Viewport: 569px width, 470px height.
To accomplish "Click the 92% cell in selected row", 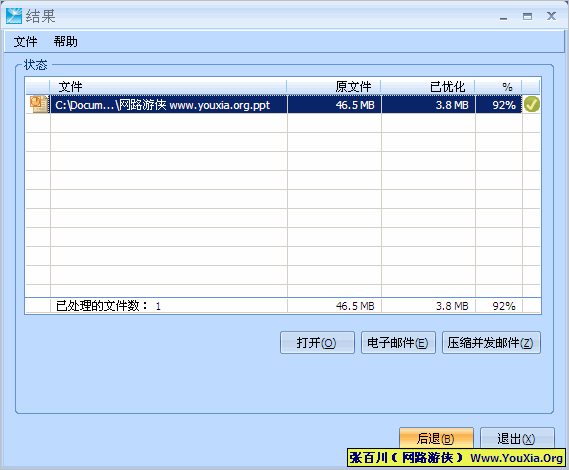I will click(x=499, y=105).
